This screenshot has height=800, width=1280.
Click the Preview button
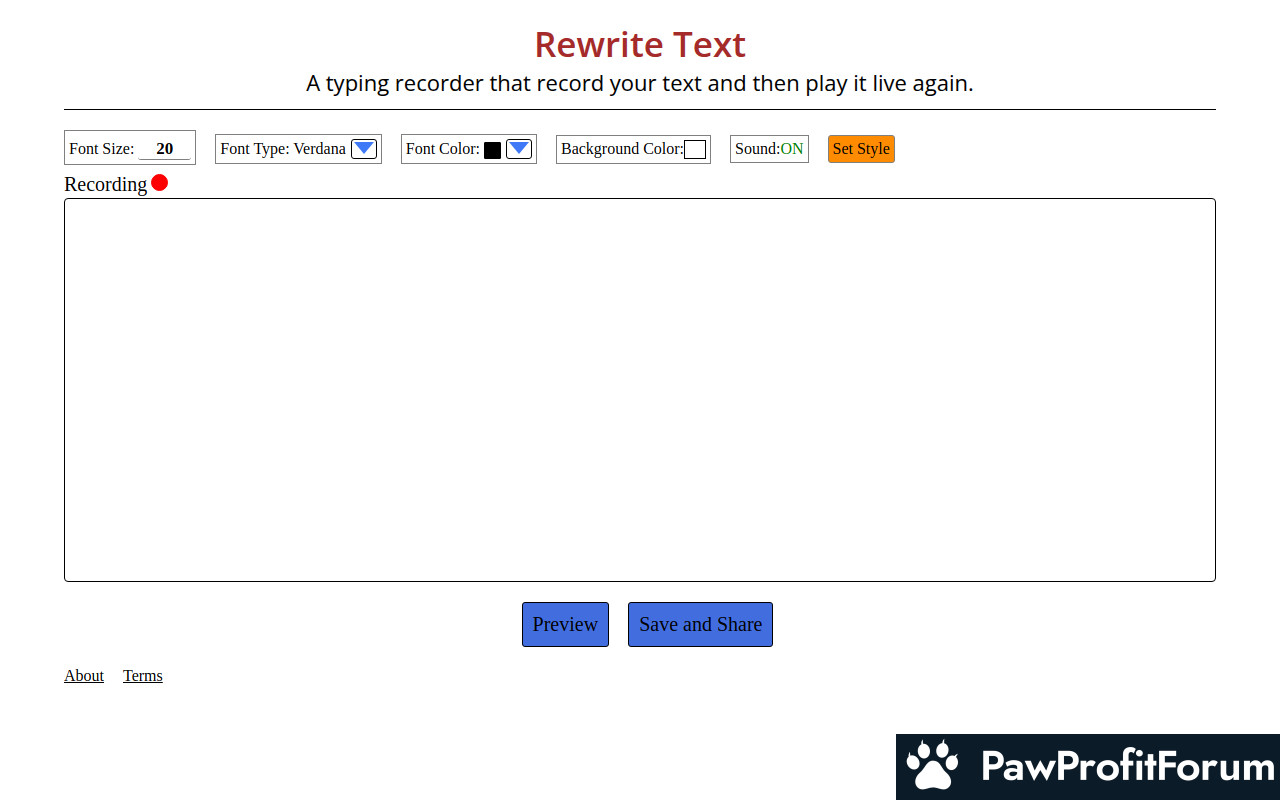[x=565, y=624]
